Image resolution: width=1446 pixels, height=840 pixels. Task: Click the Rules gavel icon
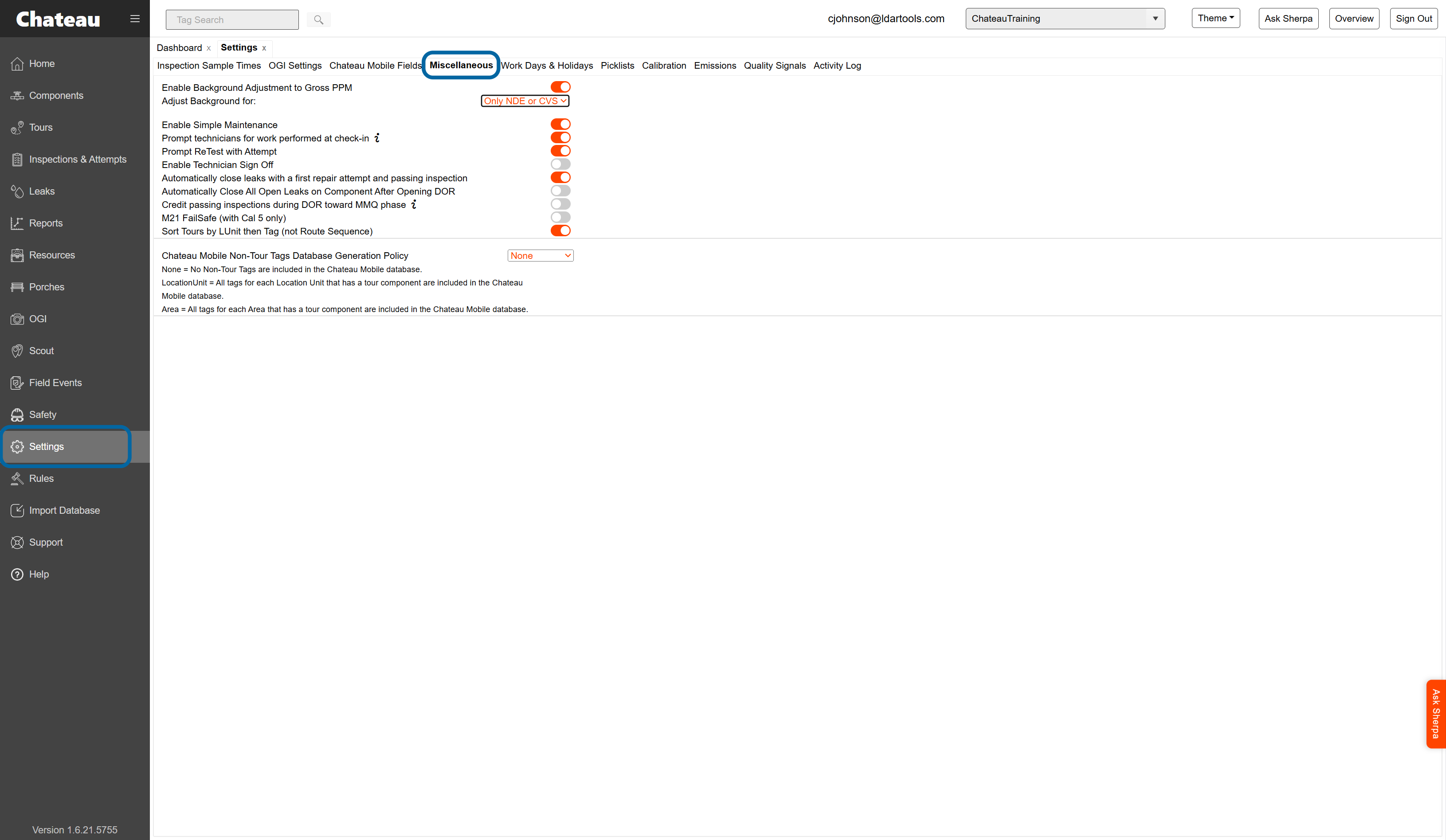point(17,479)
